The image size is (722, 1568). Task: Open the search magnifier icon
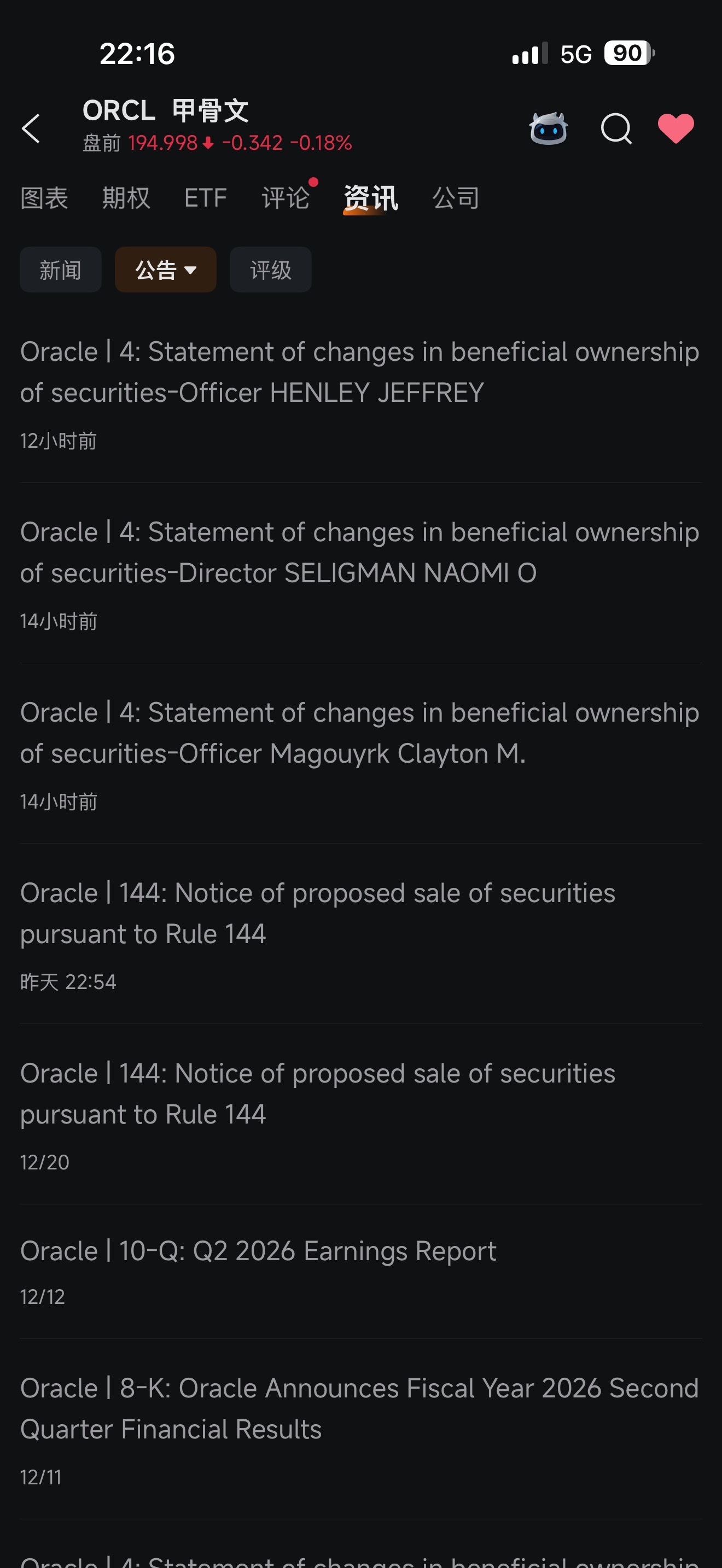(x=616, y=128)
